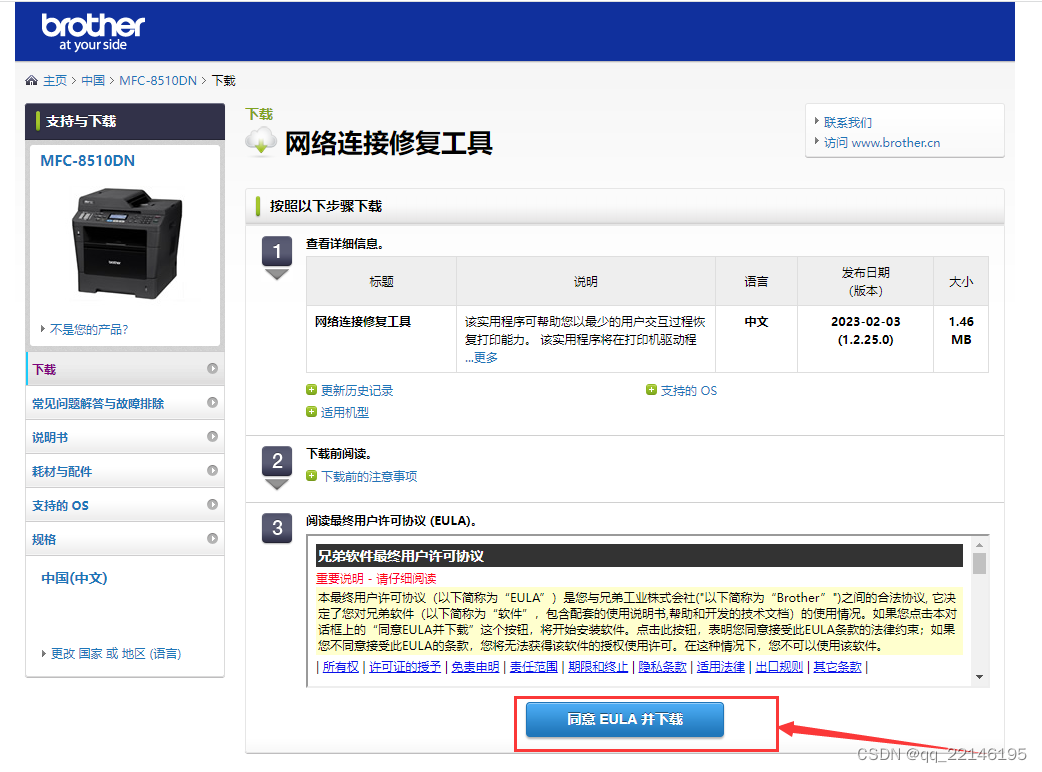Click the MFC-8510DN printer image
This screenshot has width=1042, height=772.
pyautogui.click(x=127, y=243)
